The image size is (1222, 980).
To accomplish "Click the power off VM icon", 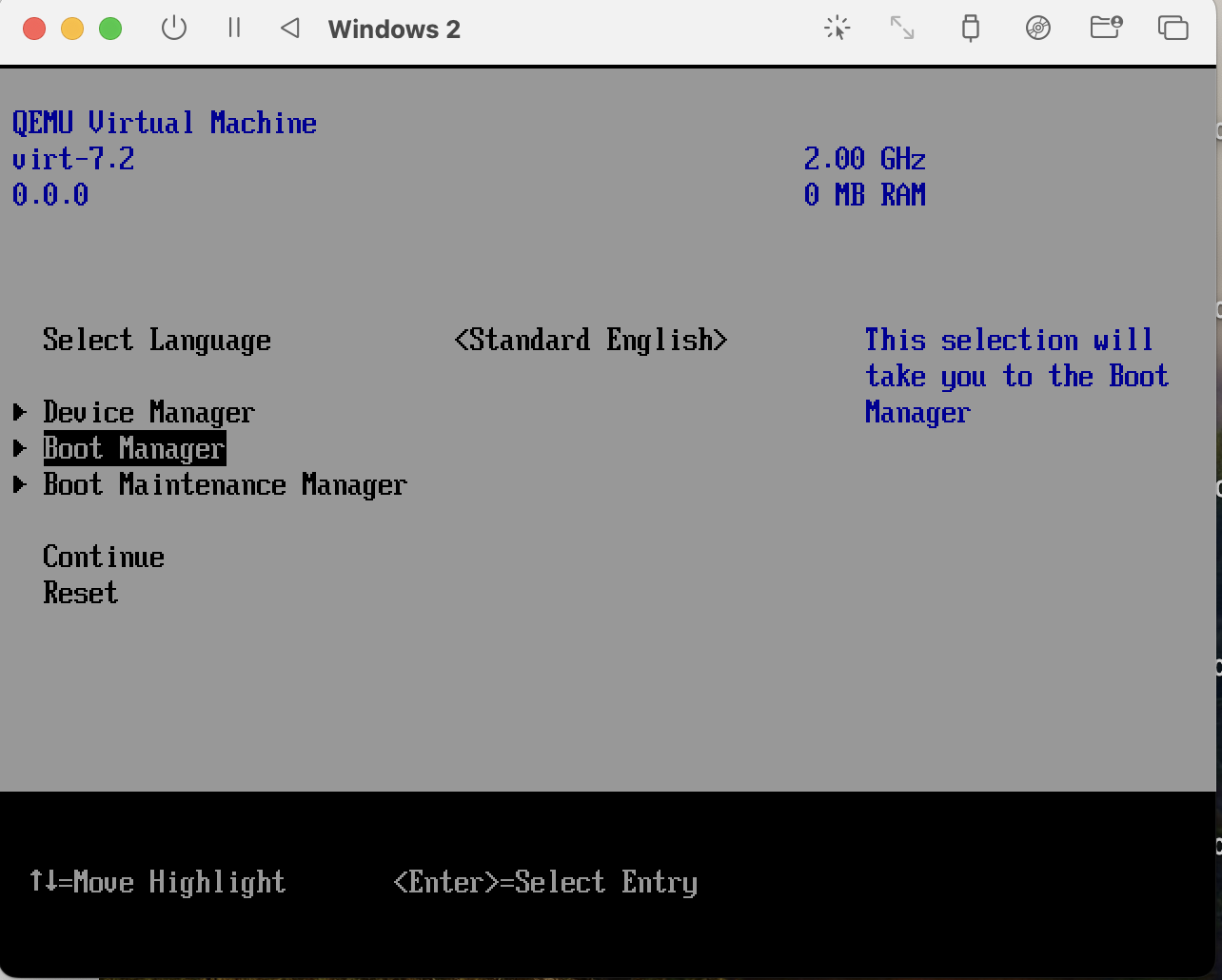I will [174, 29].
